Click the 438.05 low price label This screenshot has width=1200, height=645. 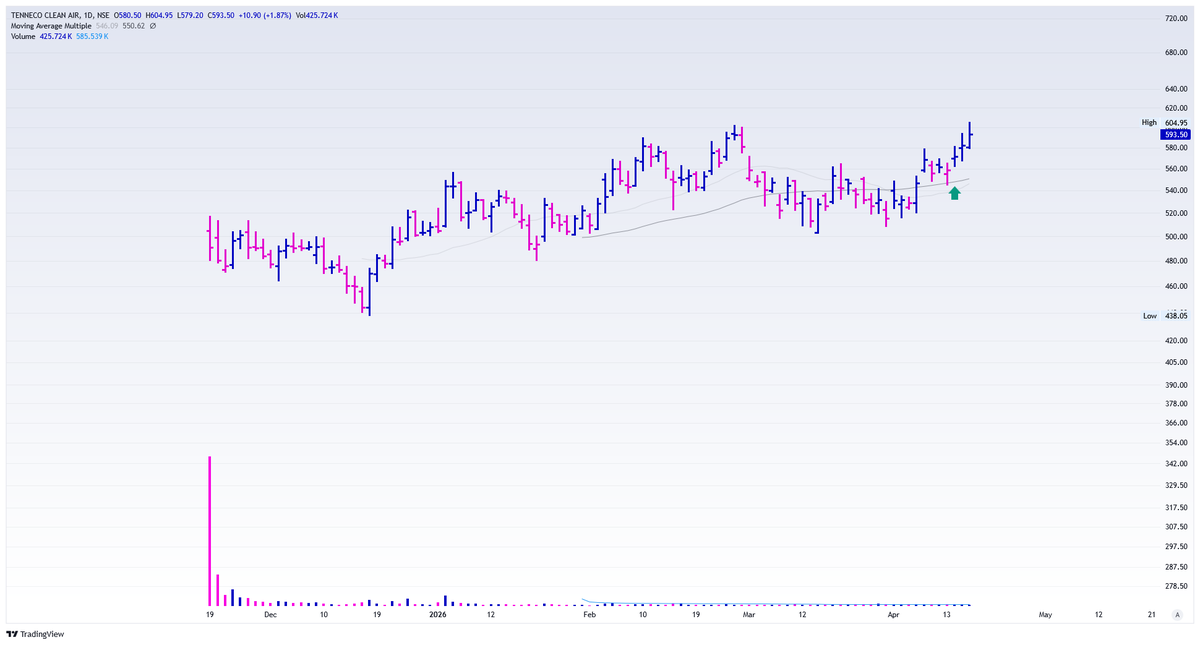pyautogui.click(x=1175, y=315)
